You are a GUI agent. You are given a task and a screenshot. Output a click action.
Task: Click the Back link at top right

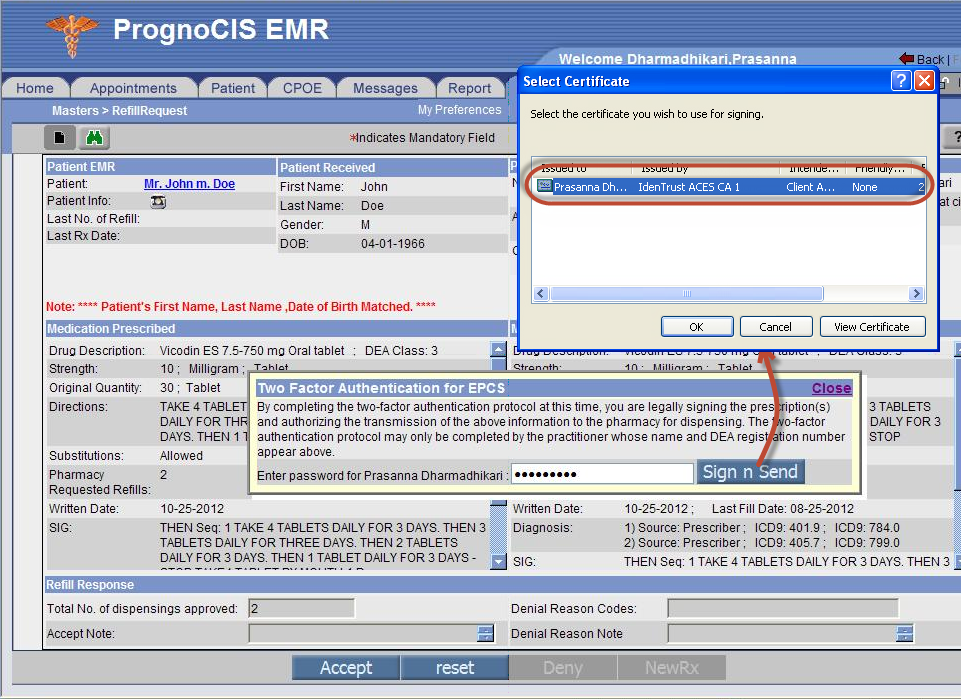(x=930, y=59)
